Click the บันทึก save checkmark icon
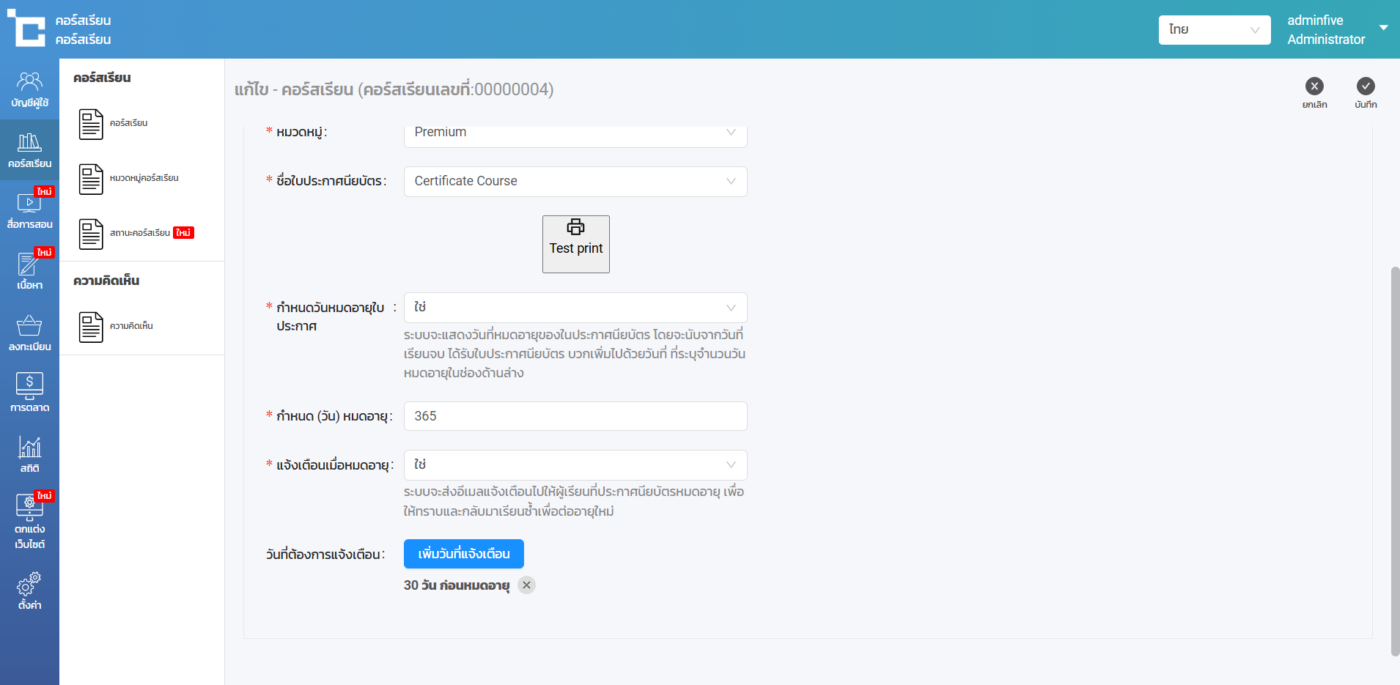This screenshot has width=1400, height=685. pyautogui.click(x=1365, y=87)
